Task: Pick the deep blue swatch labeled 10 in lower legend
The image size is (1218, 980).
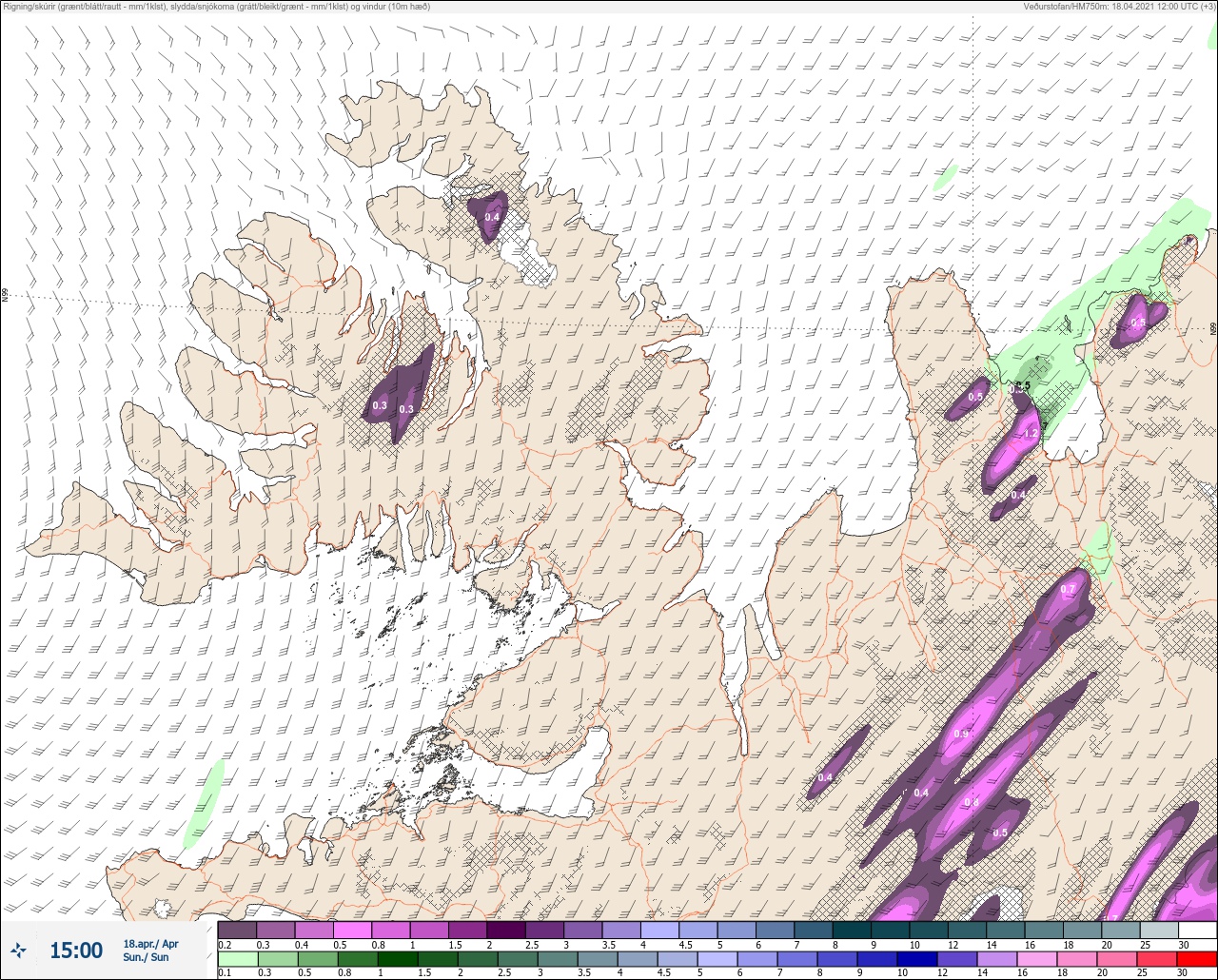Action: [916, 958]
